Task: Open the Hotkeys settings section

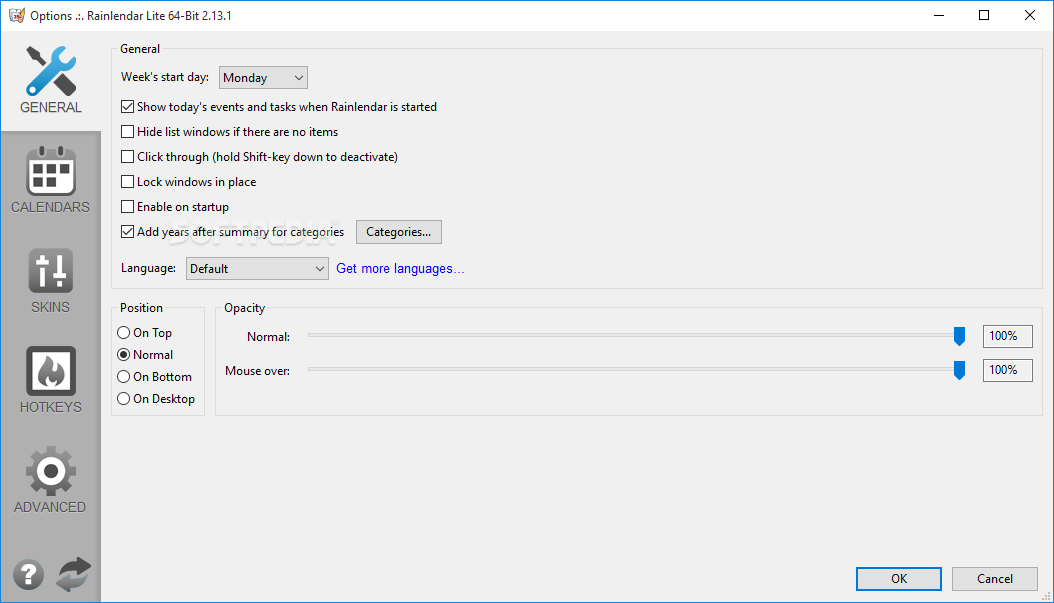Action: coord(50,380)
